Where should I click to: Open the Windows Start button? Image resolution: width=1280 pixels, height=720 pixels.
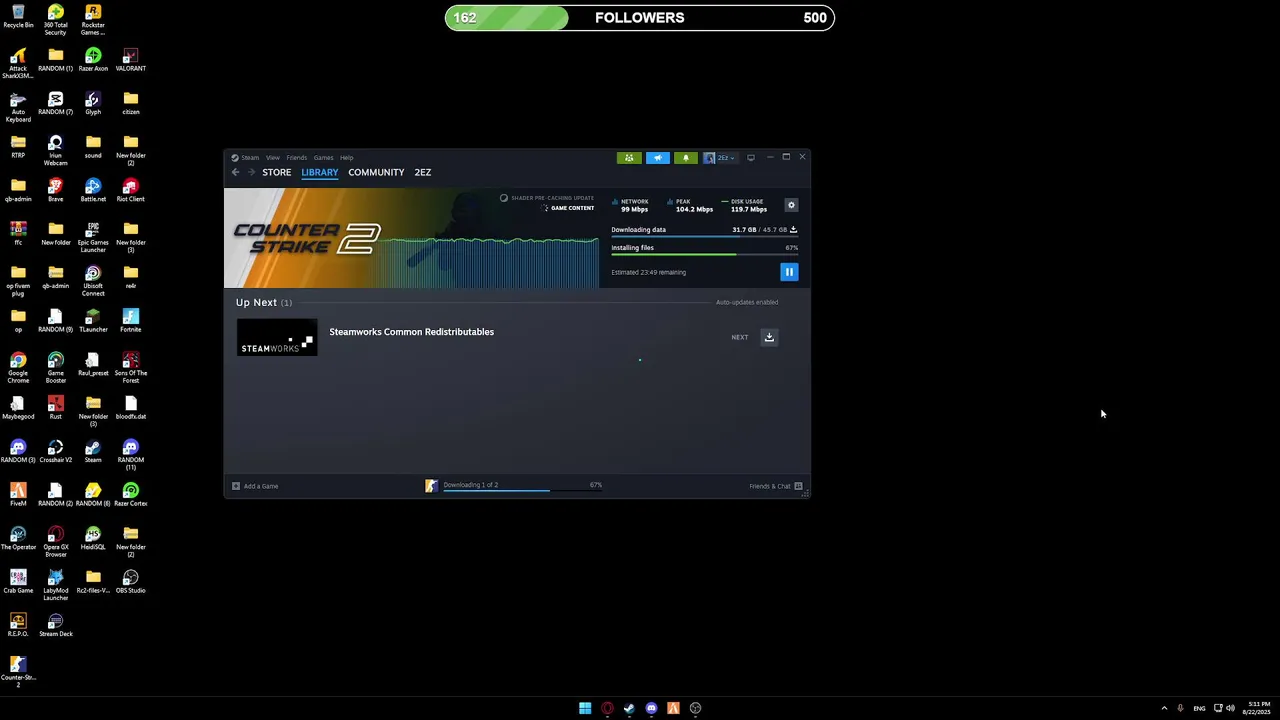point(585,708)
